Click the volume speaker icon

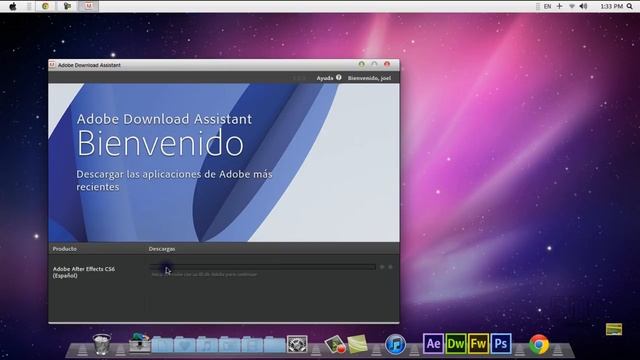pos(583,6)
